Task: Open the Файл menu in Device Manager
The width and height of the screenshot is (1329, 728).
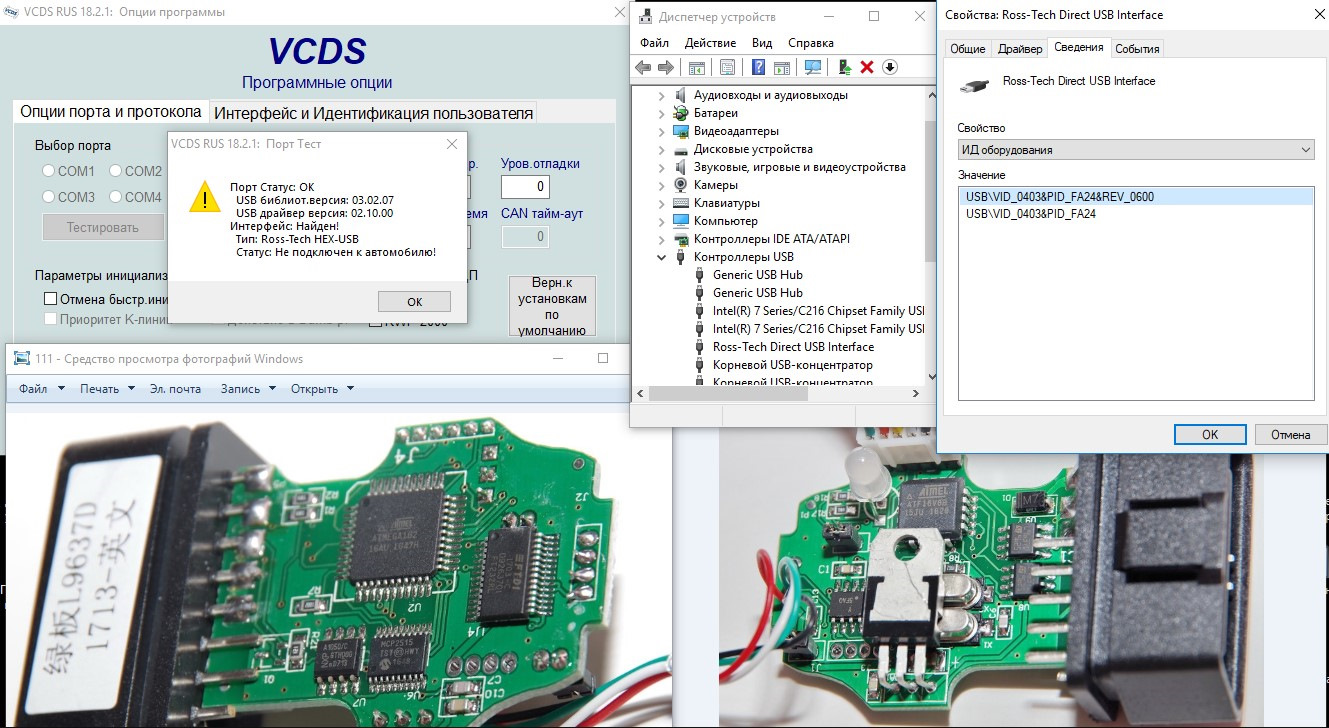Action: [x=655, y=43]
